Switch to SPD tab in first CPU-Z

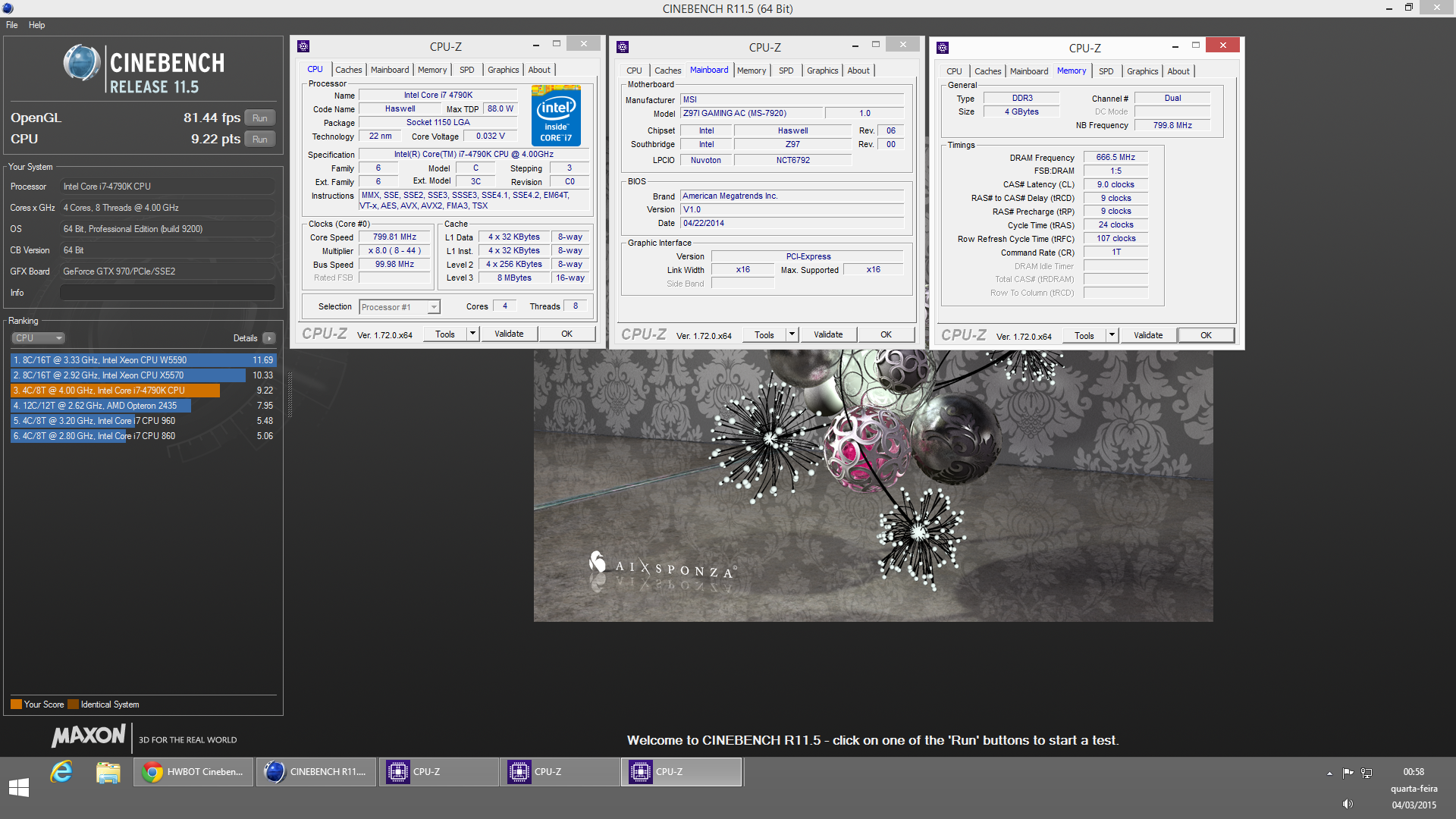(467, 70)
